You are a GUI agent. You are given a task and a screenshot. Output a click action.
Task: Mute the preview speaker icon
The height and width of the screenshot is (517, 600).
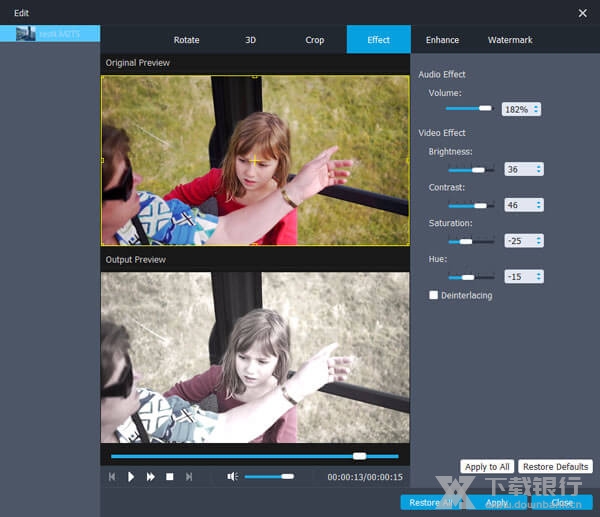[232, 477]
